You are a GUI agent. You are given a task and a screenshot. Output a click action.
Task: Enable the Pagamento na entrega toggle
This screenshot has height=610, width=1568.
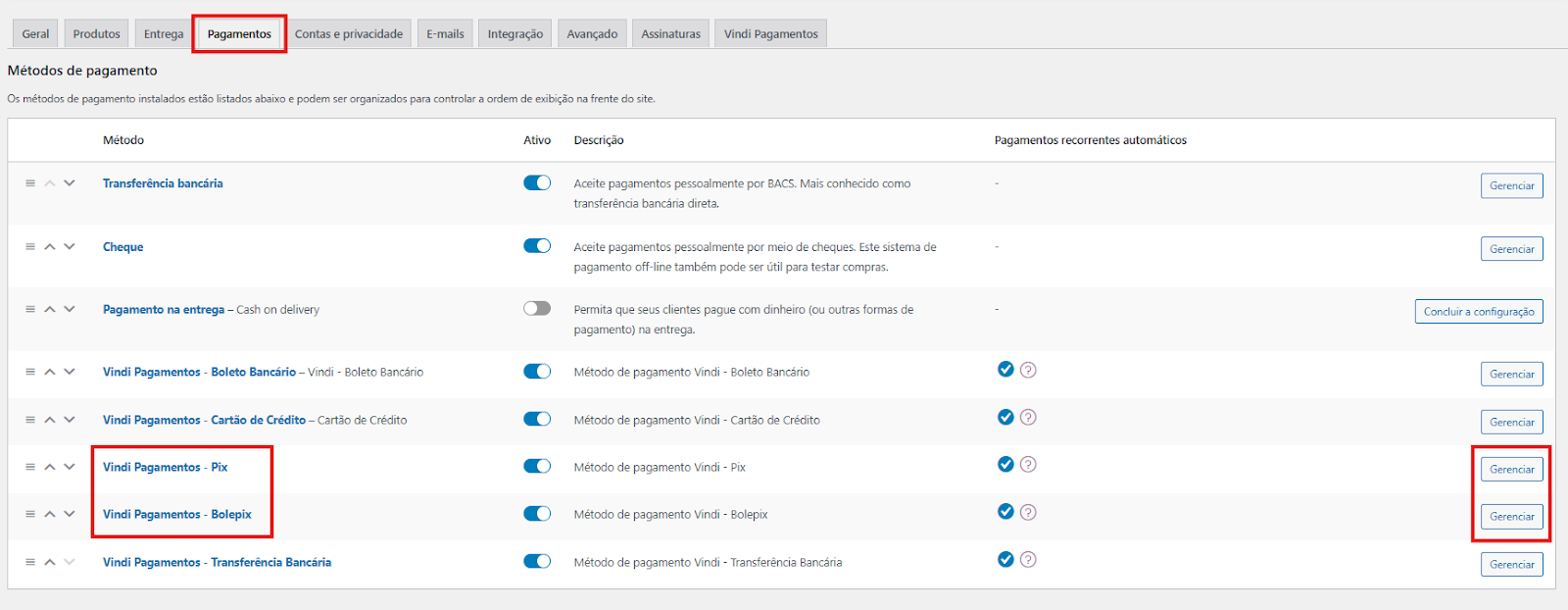[x=537, y=309]
